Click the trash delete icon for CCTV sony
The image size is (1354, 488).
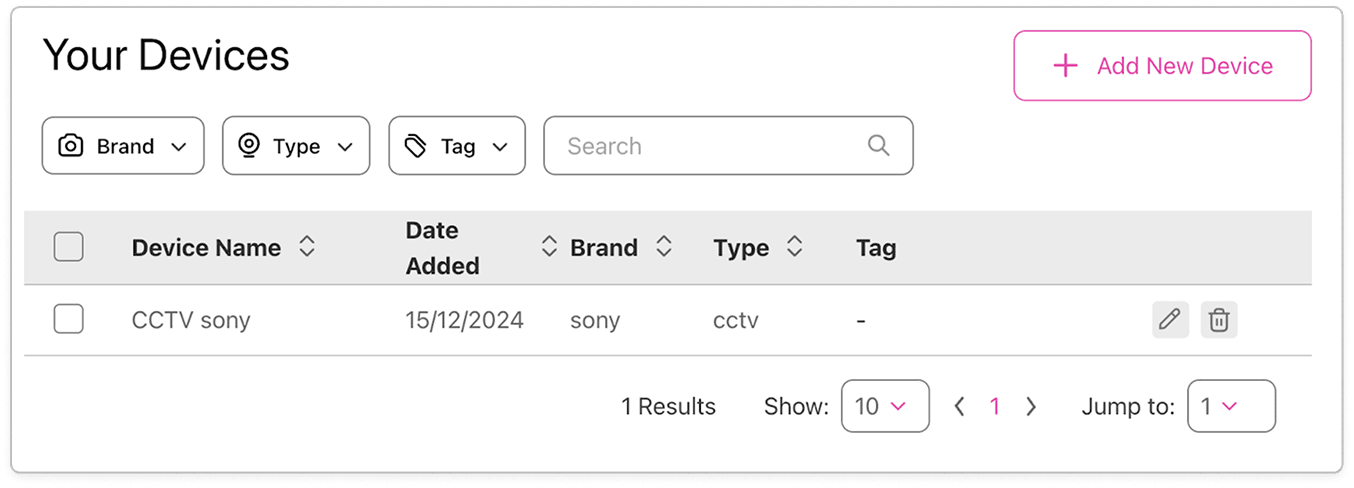[1218, 320]
